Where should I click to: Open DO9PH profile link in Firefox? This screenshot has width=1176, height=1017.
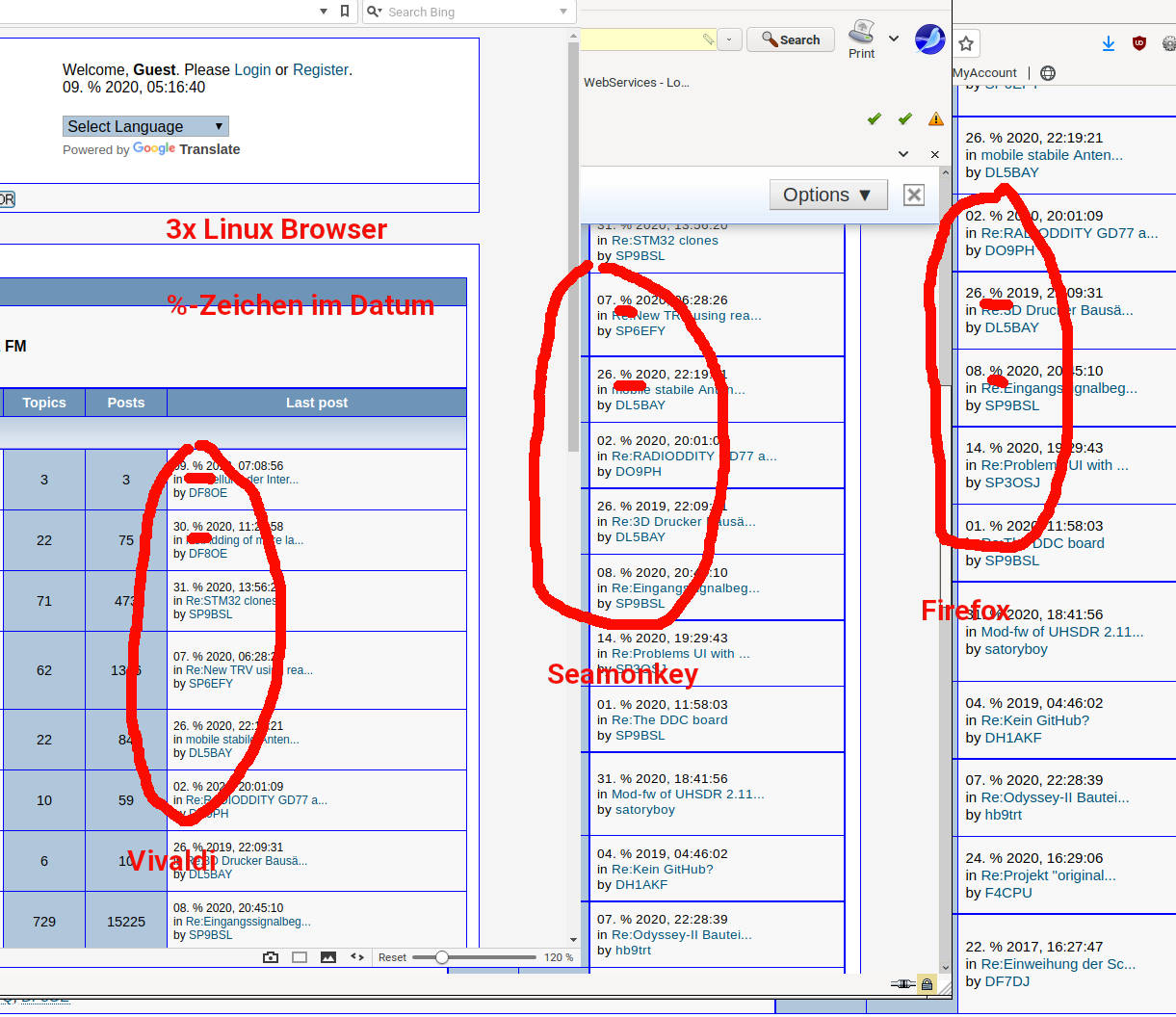[1009, 249]
